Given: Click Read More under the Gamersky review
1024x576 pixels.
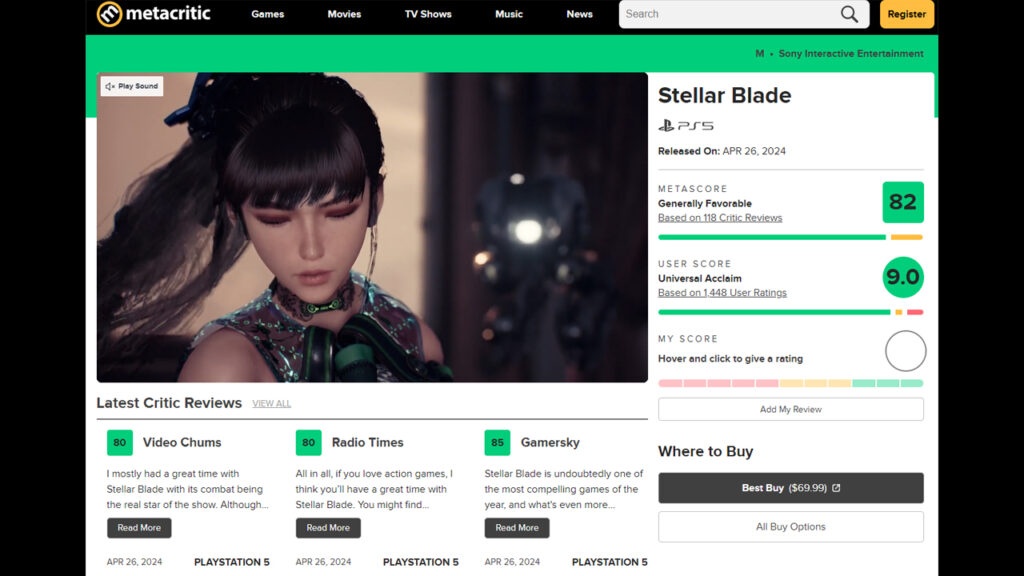Looking at the screenshot, I should [x=517, y=528].
